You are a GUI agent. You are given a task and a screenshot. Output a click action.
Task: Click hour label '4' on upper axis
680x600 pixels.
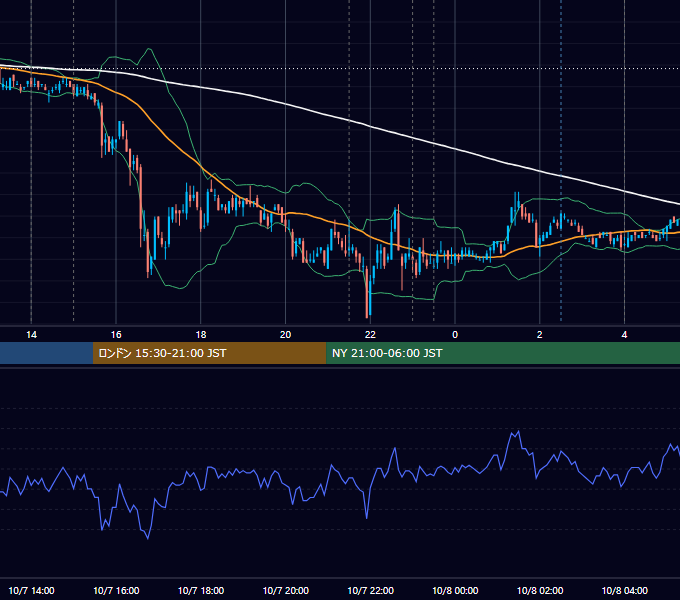tap(624, 335)
